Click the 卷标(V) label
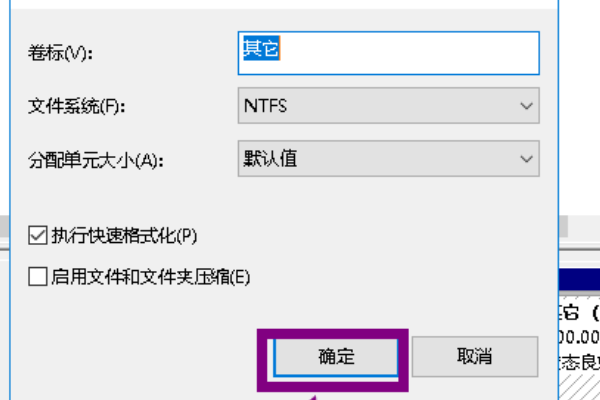This screenshot has height=400, width=600. 62,51
